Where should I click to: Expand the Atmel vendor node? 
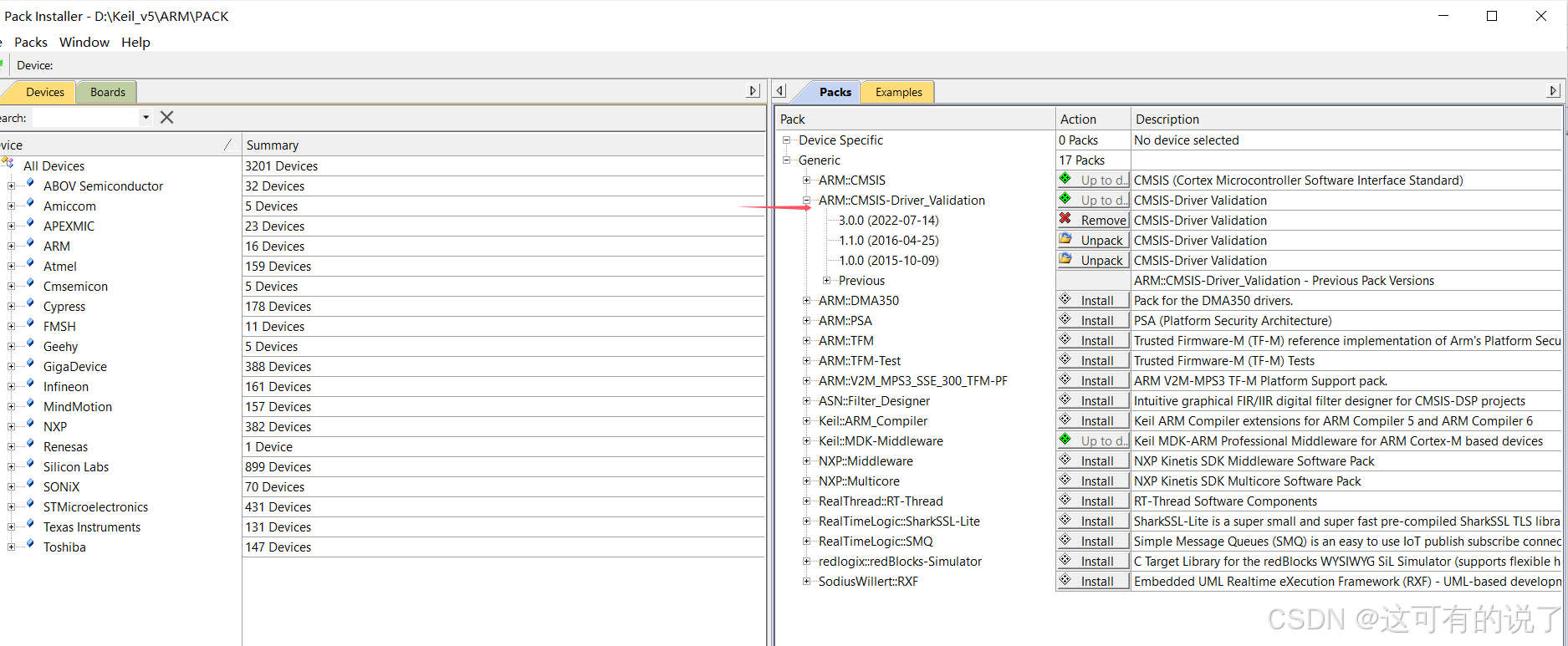[x=11, y=266]
